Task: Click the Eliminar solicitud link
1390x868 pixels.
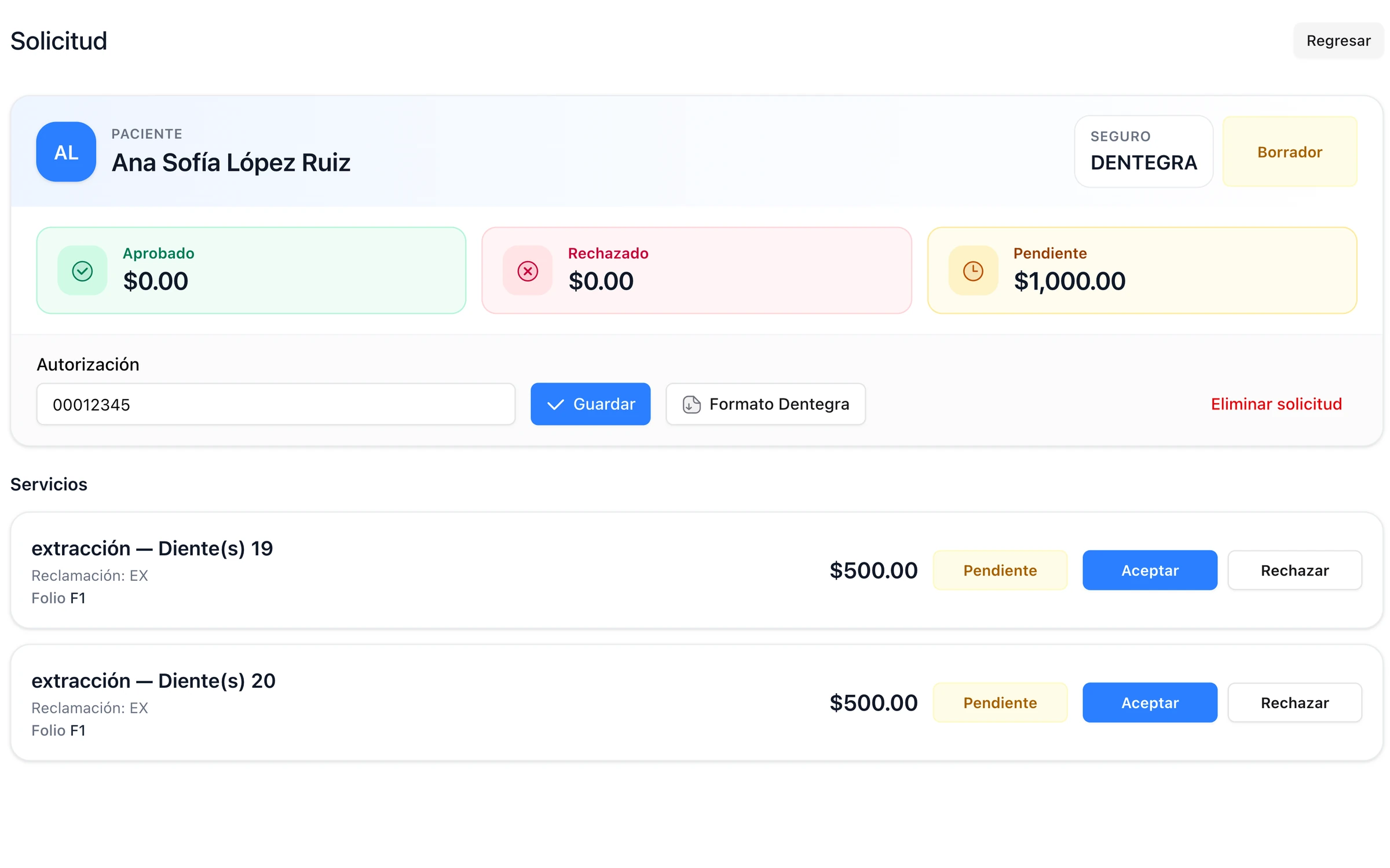Action: 1276,404
